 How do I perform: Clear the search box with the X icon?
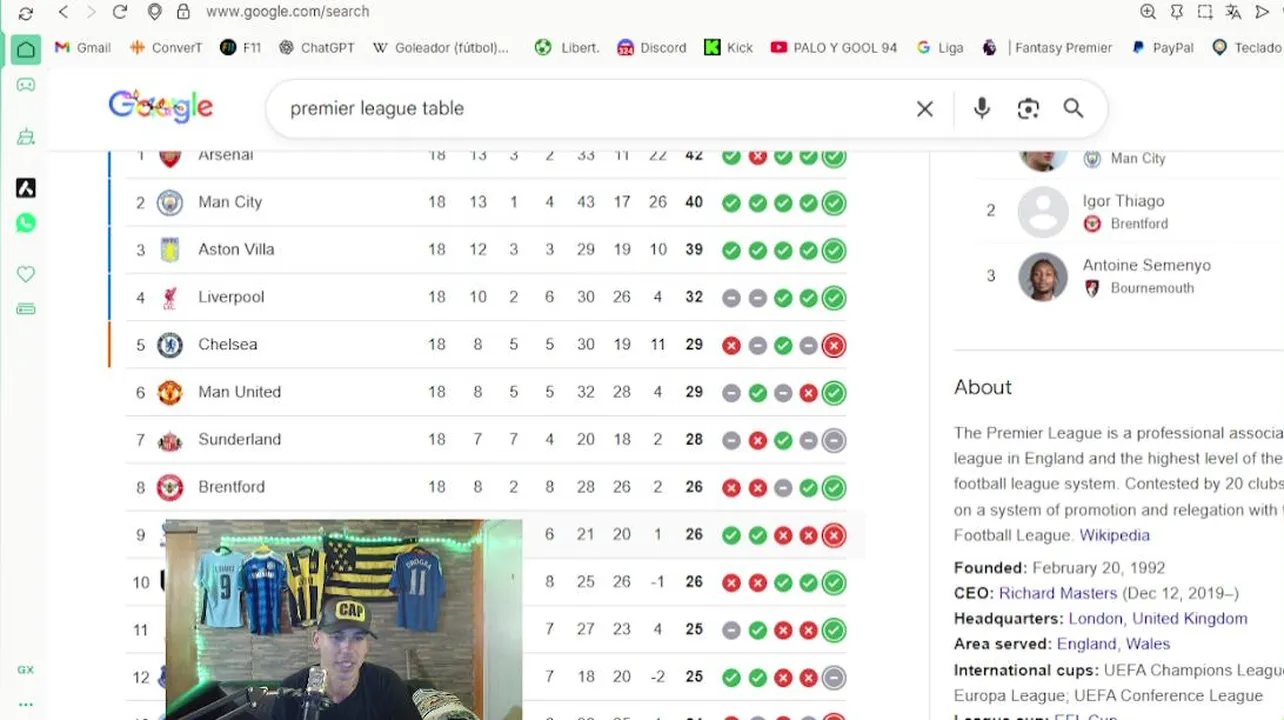tap(925, 109)
